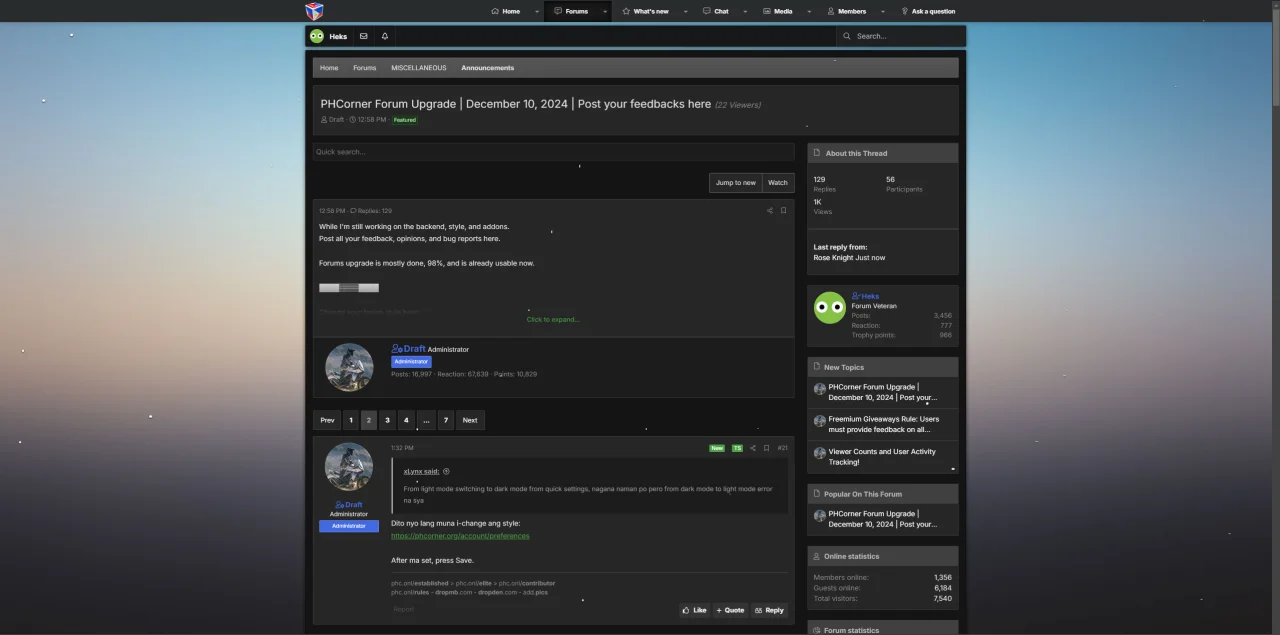The height and width of the screenshot is (635, 1280).
Task: Click the TS badge on post #21
Action: 737,448
